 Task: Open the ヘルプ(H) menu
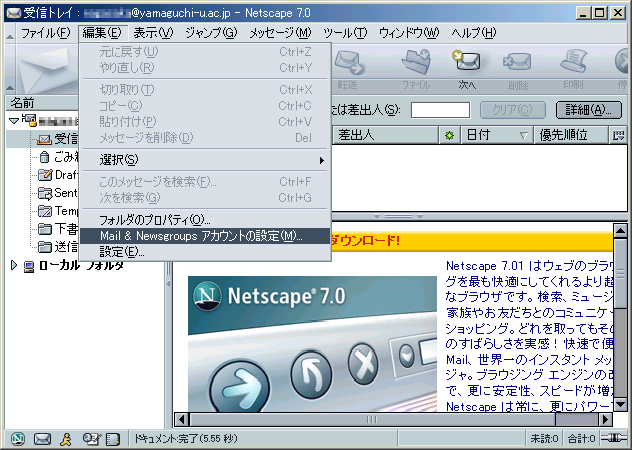[x=473, y=33]
